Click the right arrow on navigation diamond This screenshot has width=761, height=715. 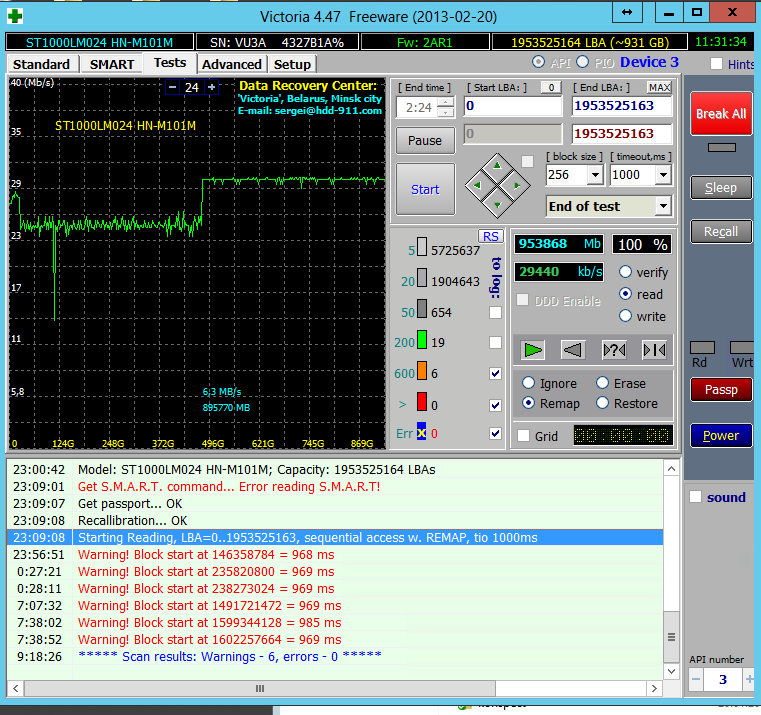[517, 185]
